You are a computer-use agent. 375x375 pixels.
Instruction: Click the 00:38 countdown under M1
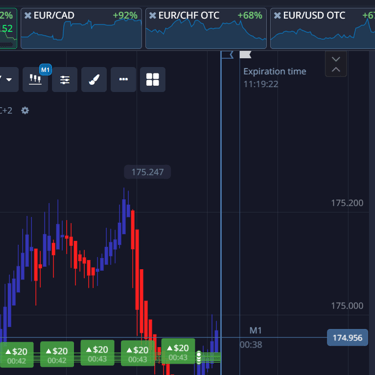click(251, 345)
